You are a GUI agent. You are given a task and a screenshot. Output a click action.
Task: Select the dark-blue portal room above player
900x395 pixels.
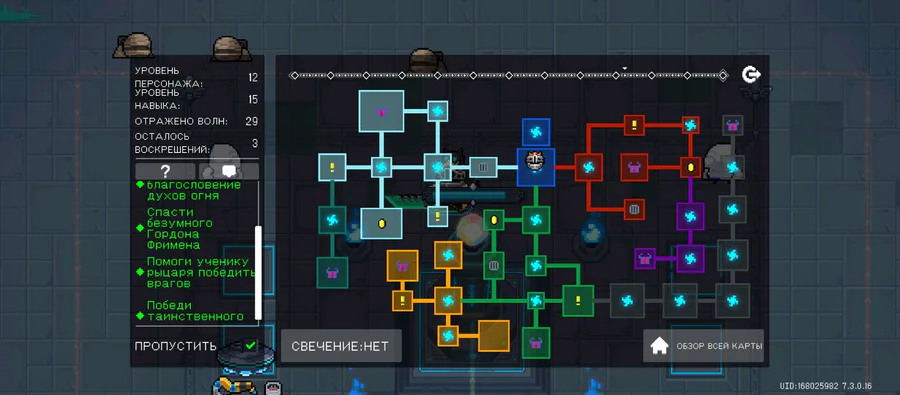pyautogui.click(x=536, y=132)
